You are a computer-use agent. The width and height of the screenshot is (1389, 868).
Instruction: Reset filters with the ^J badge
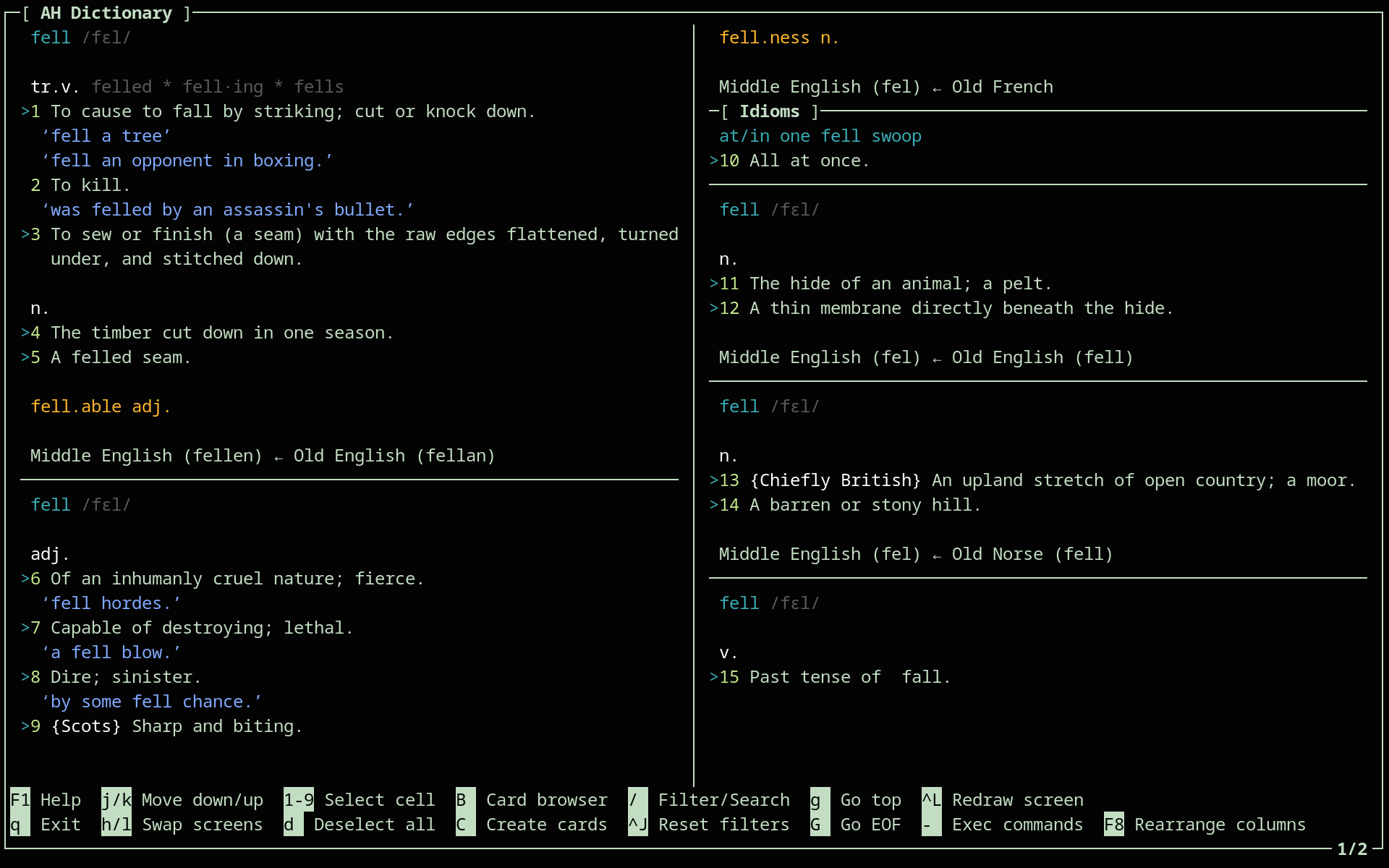[635, 825]
